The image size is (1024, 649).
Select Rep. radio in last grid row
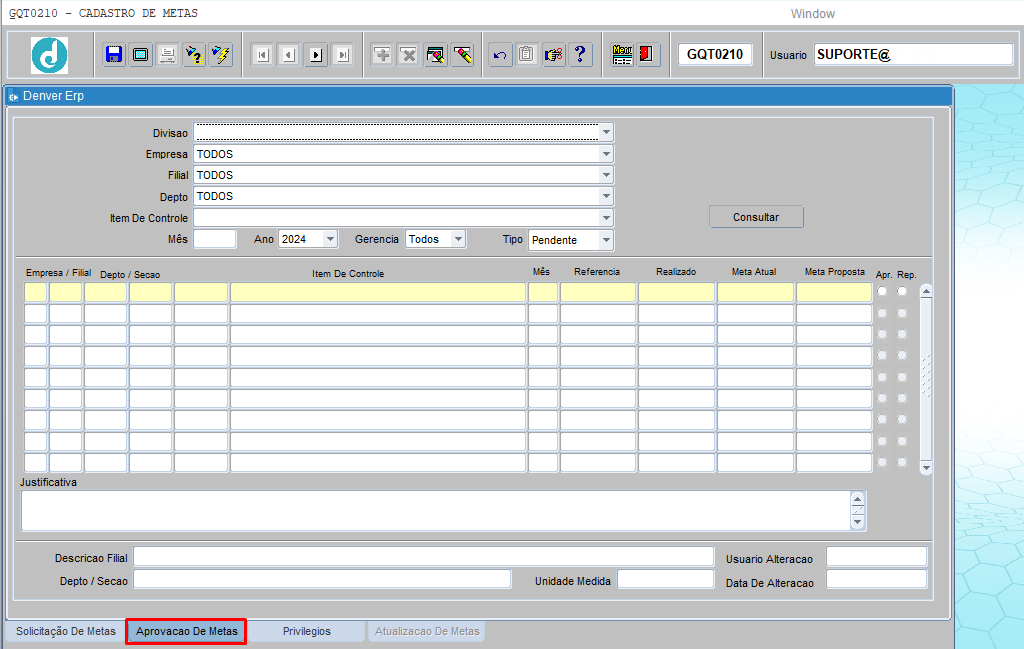[x=903, y=462]
